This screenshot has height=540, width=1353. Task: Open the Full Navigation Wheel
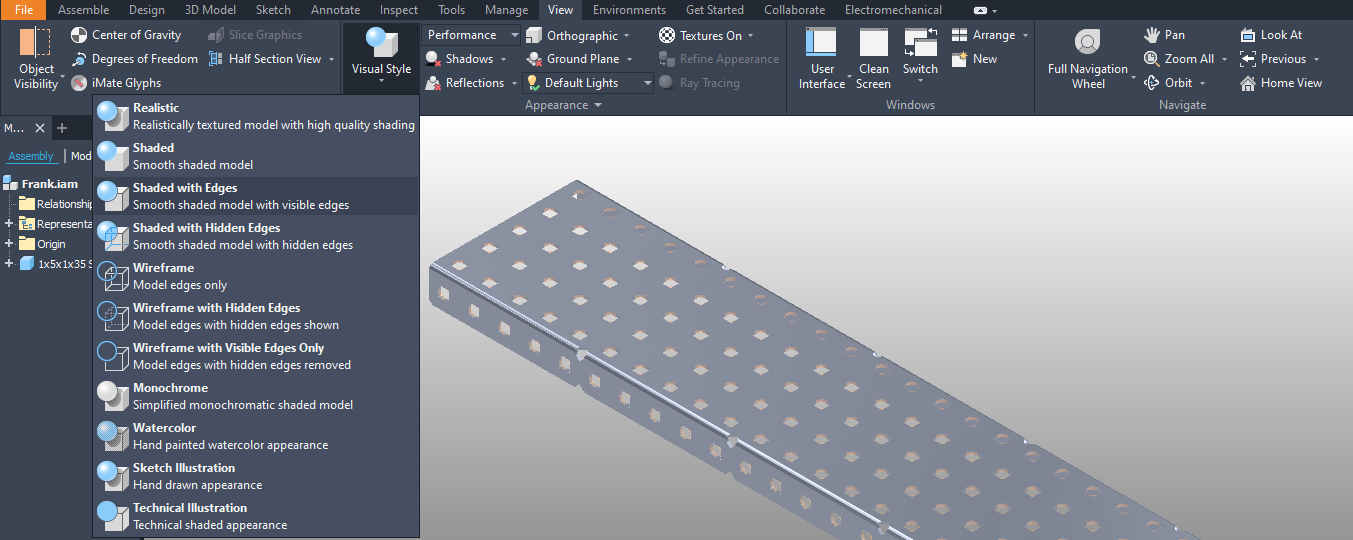1088,59
